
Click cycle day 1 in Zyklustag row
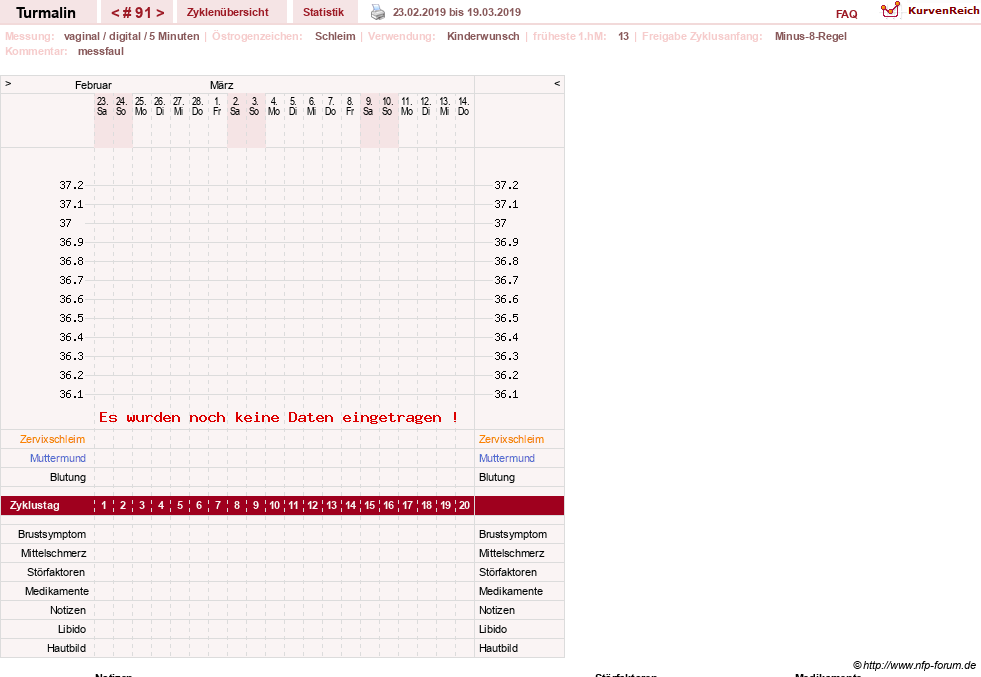(104, 506)
